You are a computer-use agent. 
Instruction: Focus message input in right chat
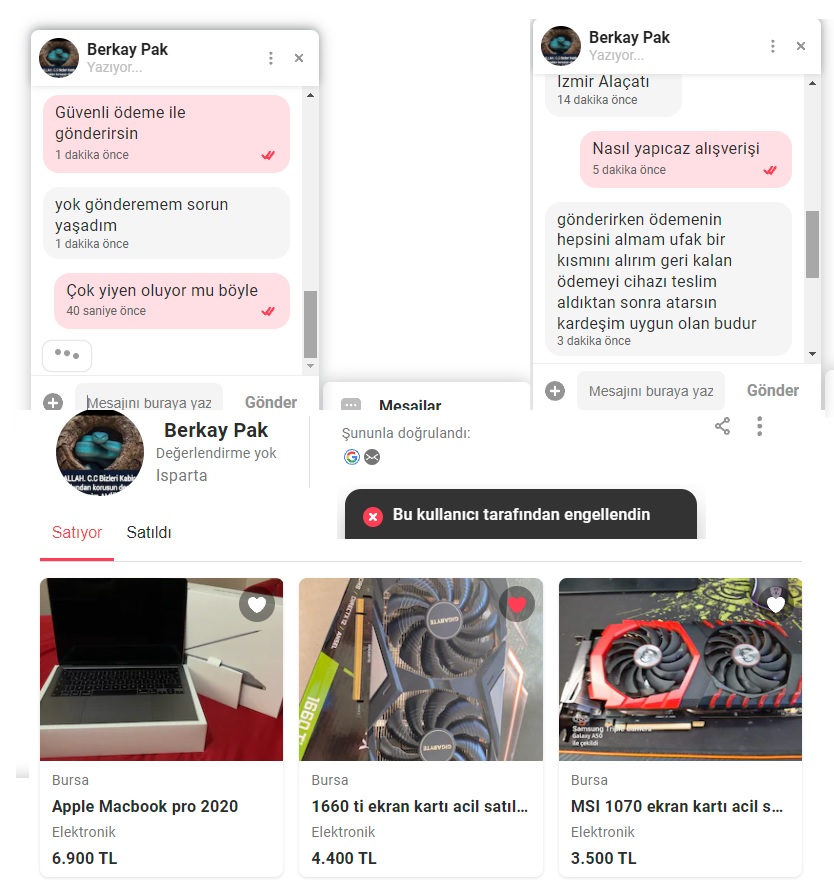click(650, 391)
